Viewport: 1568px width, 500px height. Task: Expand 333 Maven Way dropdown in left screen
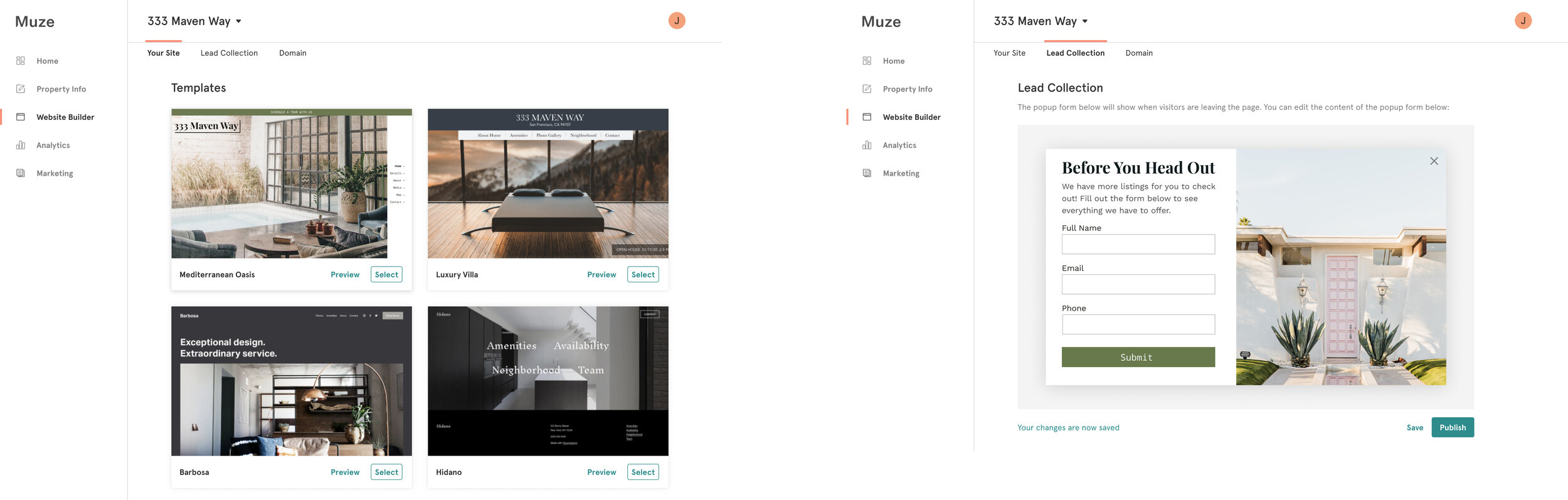tap(238, 21)
